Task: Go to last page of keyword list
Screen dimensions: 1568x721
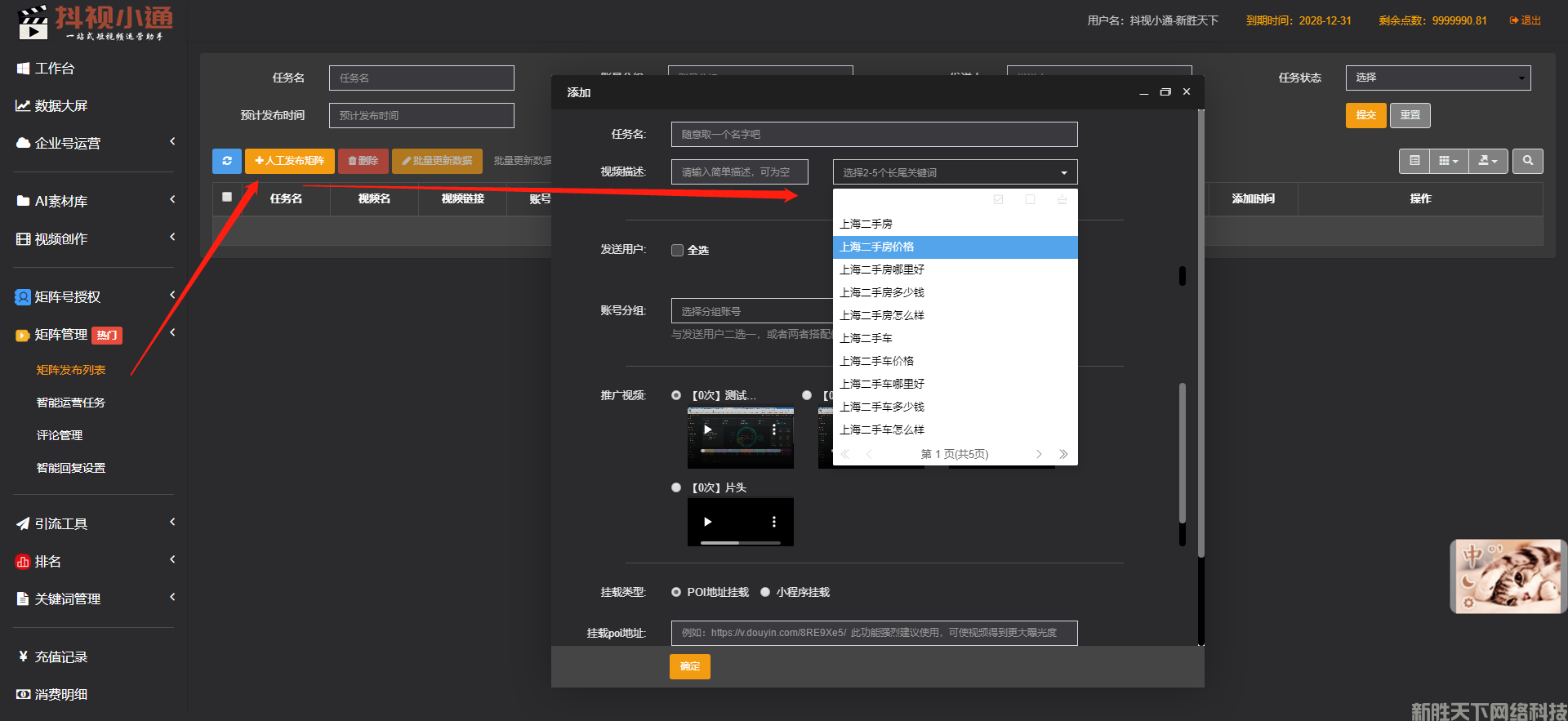Action: [1062, 454]
